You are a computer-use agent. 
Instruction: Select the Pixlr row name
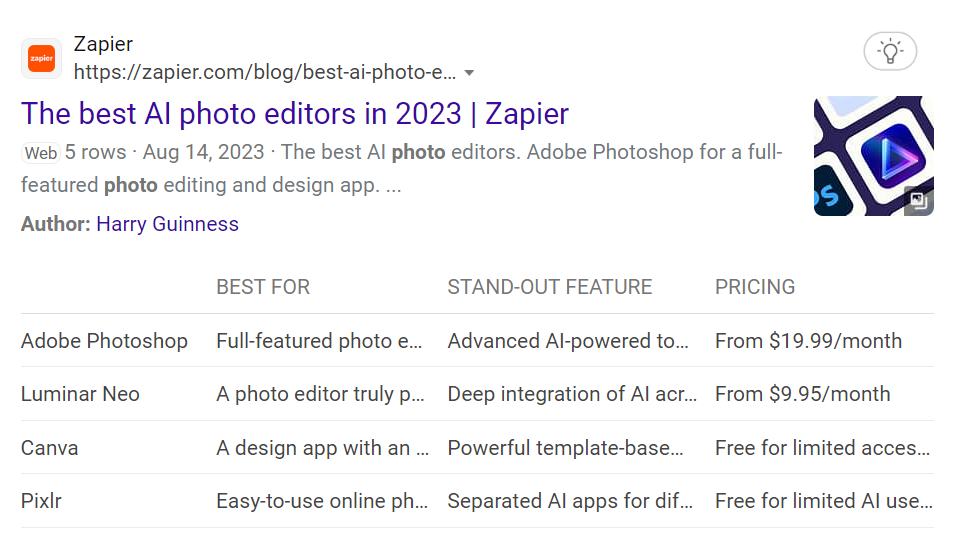[x=41, y=501]
